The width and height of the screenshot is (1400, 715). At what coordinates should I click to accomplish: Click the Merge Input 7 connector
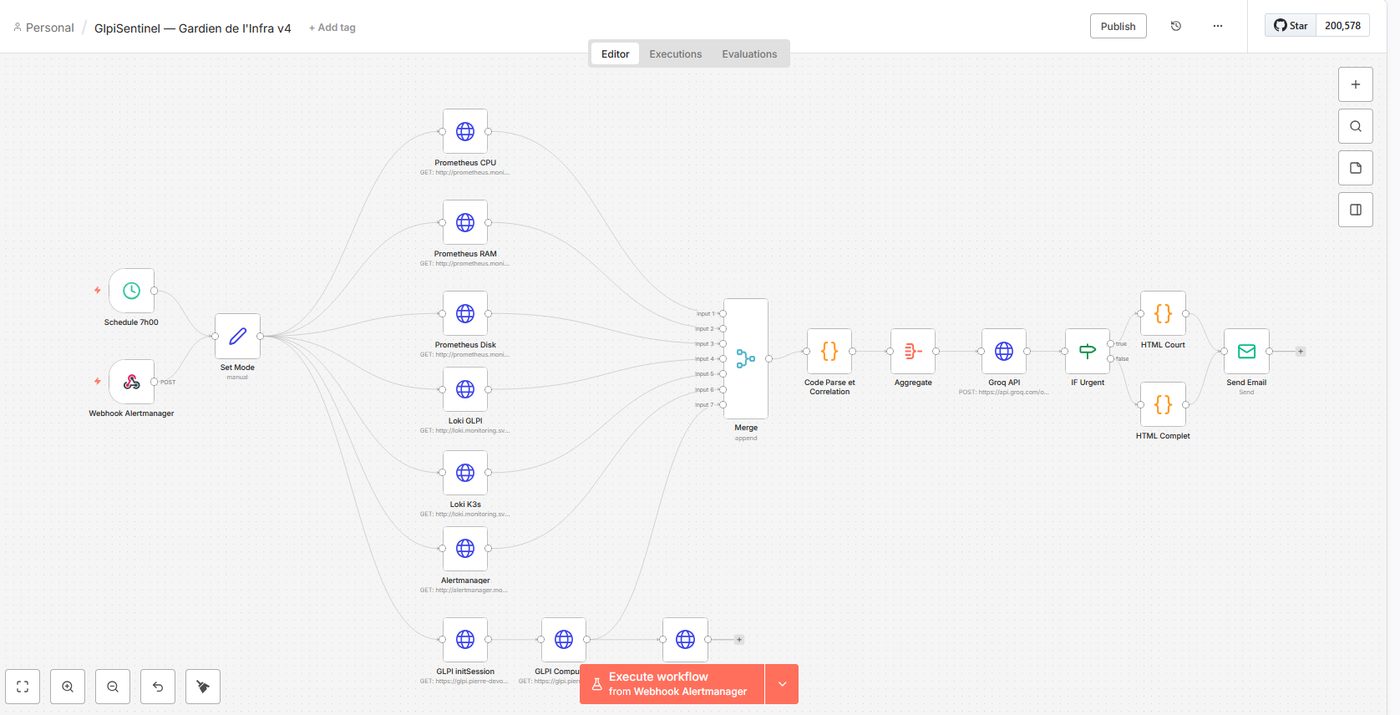[x=723, y=404]
